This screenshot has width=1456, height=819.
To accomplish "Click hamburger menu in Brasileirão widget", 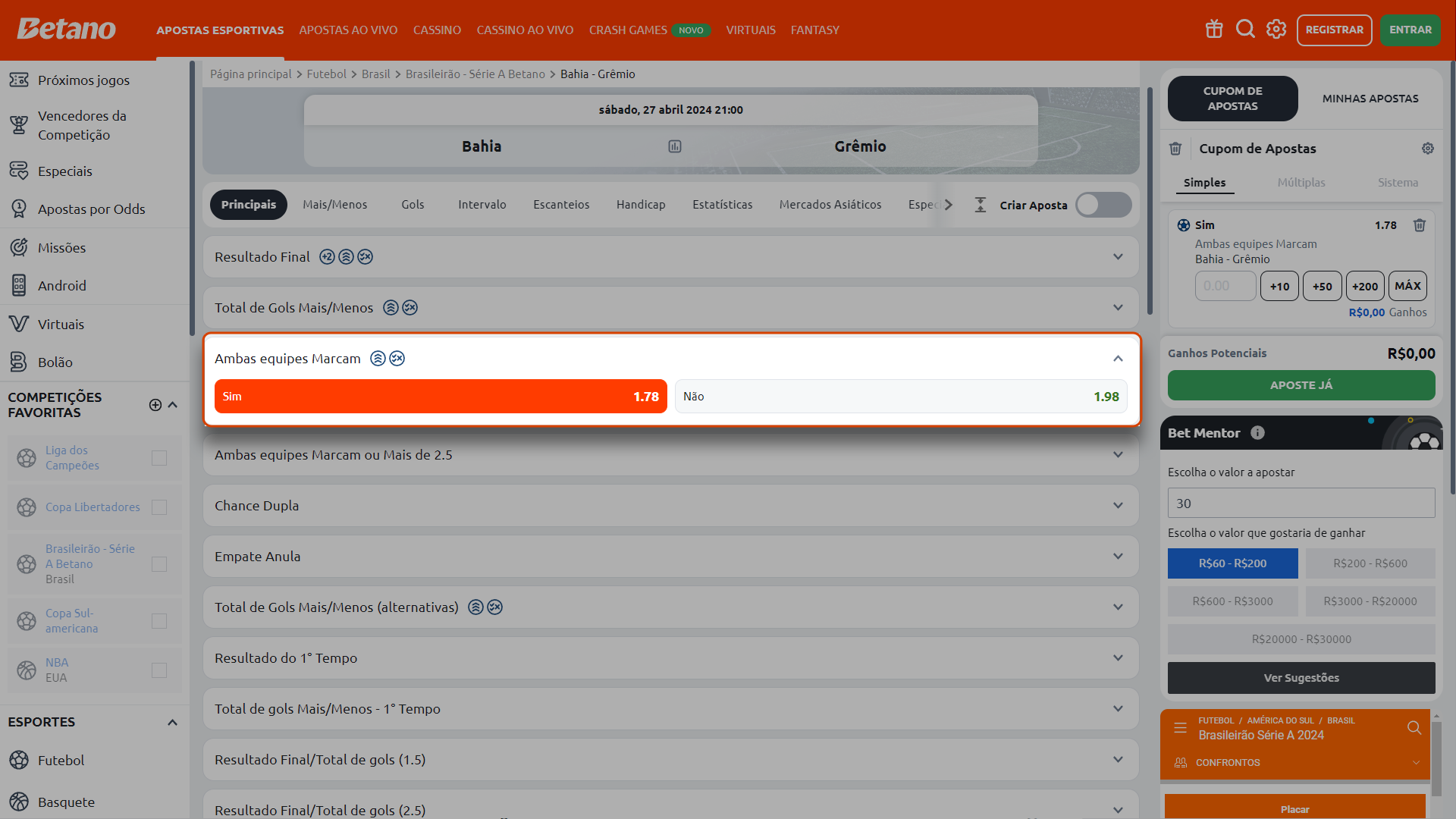I will coord(1180,728).
